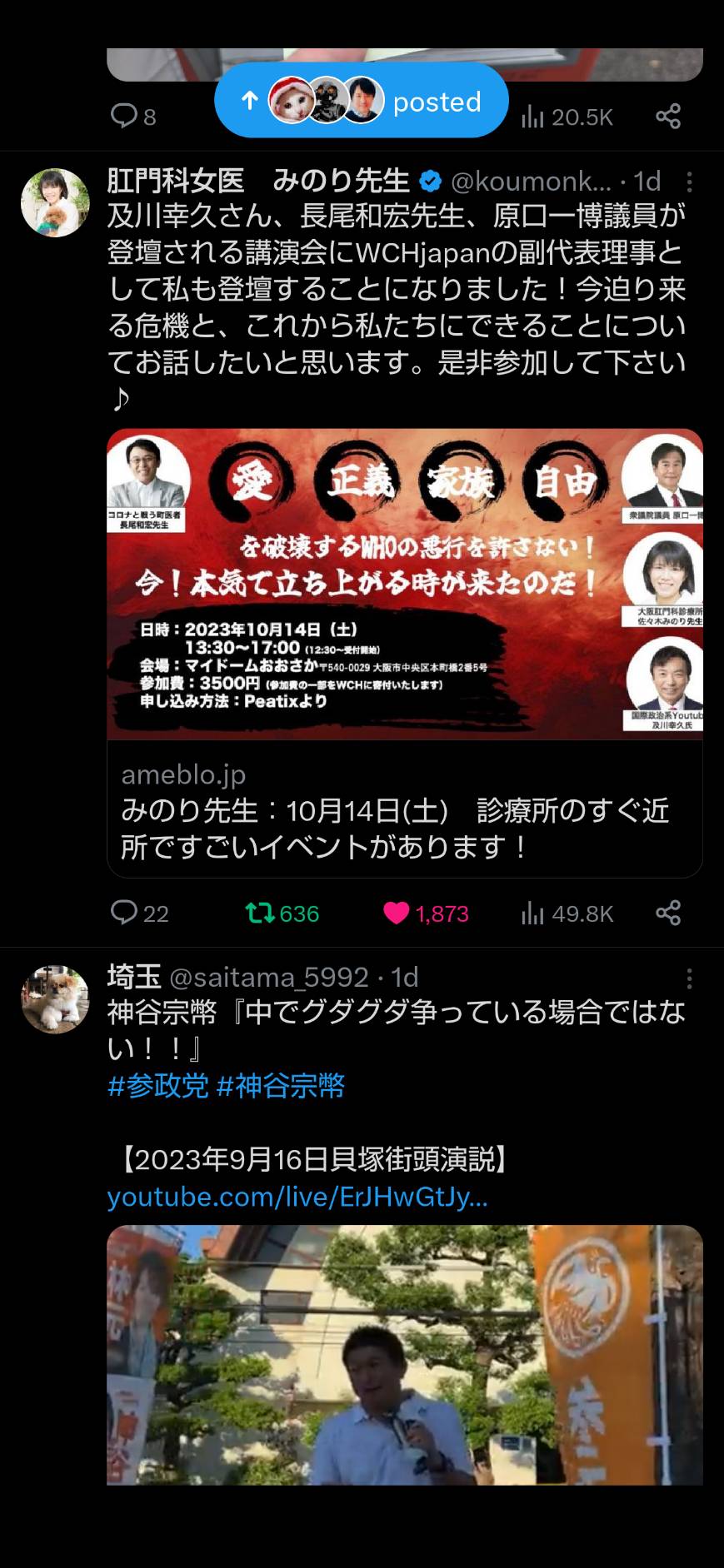724x1568 pixels.
Task: Tap the blue 'posted' new tweets pill
Action: point(362,101)
